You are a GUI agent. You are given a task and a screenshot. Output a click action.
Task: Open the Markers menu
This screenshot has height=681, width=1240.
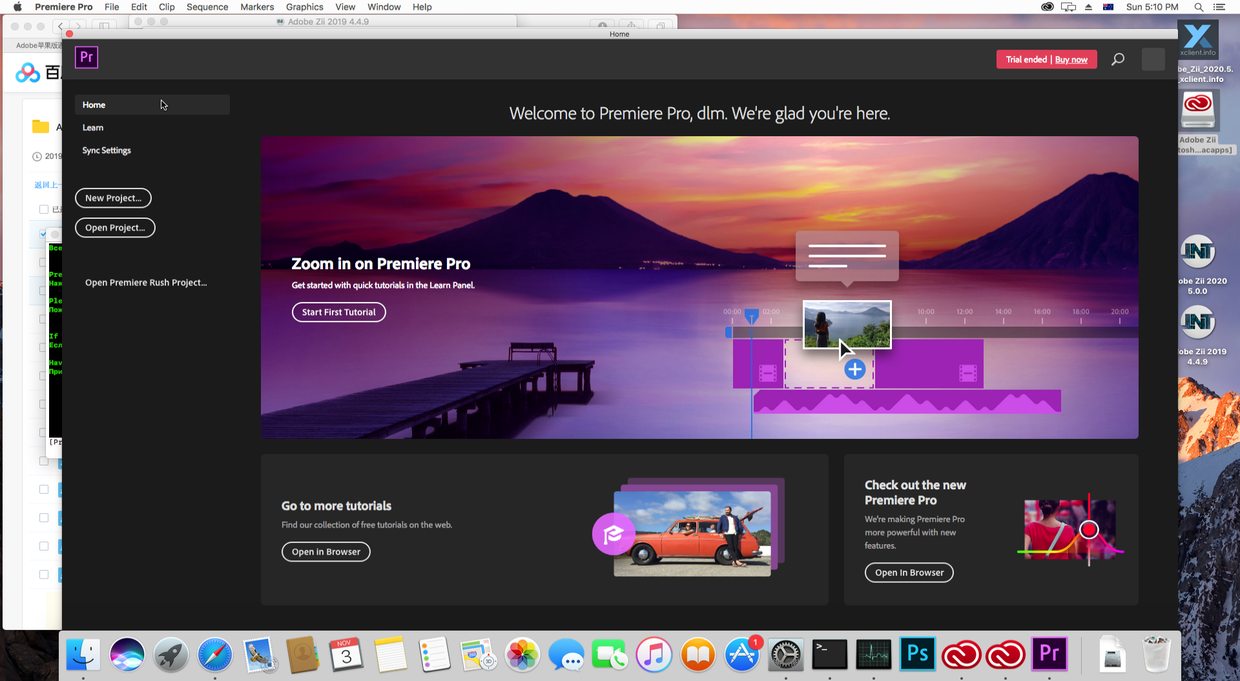[x=257, y=7]
